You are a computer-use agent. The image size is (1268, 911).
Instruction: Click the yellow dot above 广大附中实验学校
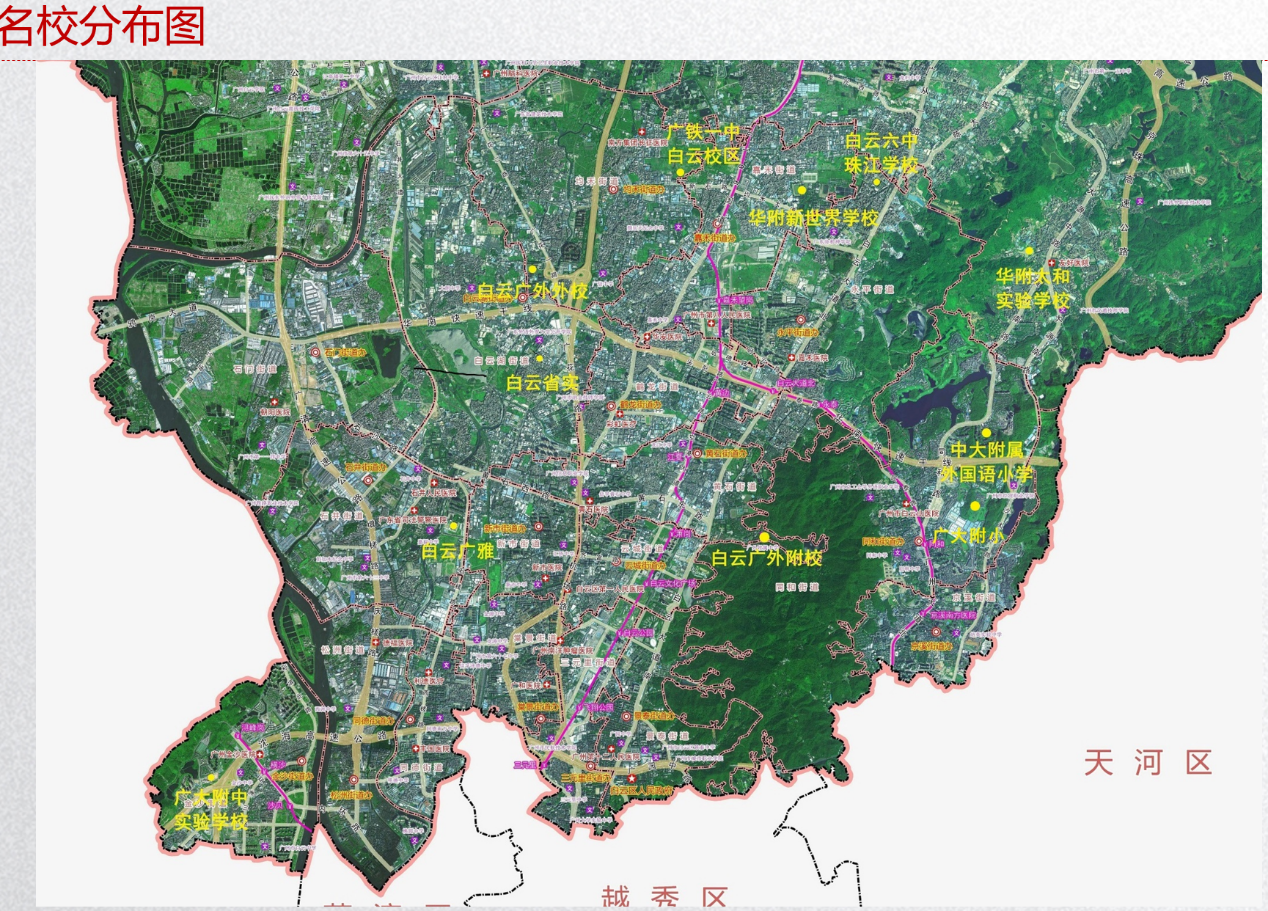click(212, 777)
